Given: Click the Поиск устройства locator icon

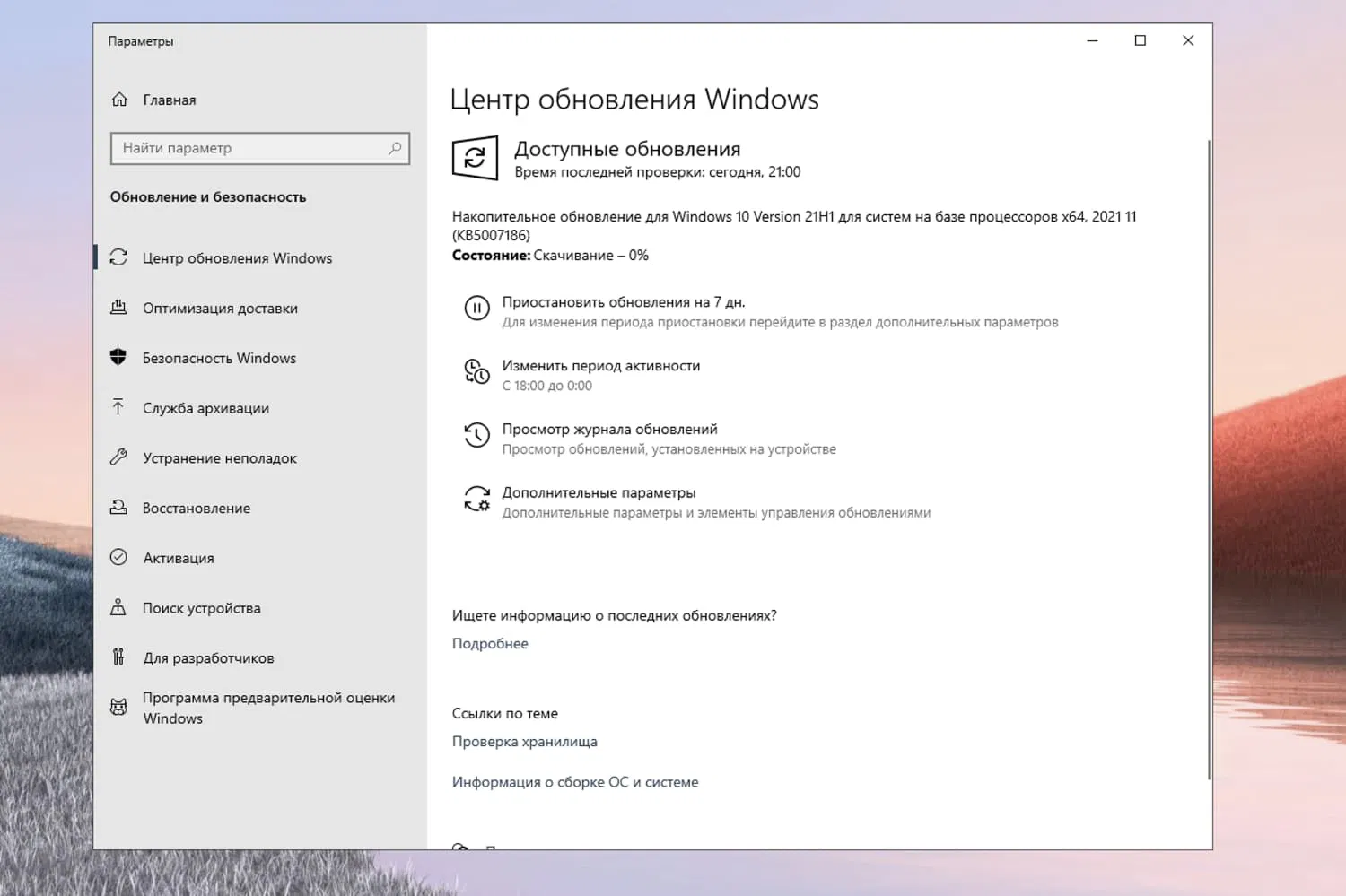Looking at the screenshot, I should point(119,607).
